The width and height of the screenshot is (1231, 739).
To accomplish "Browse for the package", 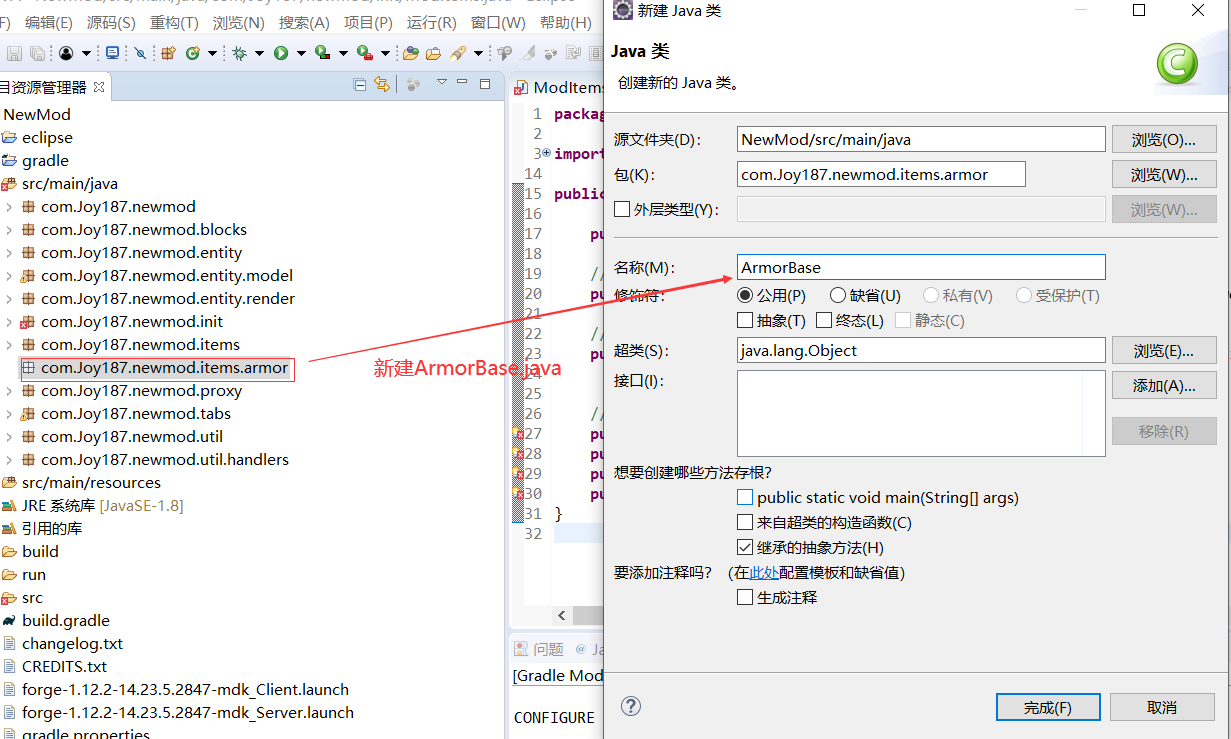I will (x=1164, y=175).
